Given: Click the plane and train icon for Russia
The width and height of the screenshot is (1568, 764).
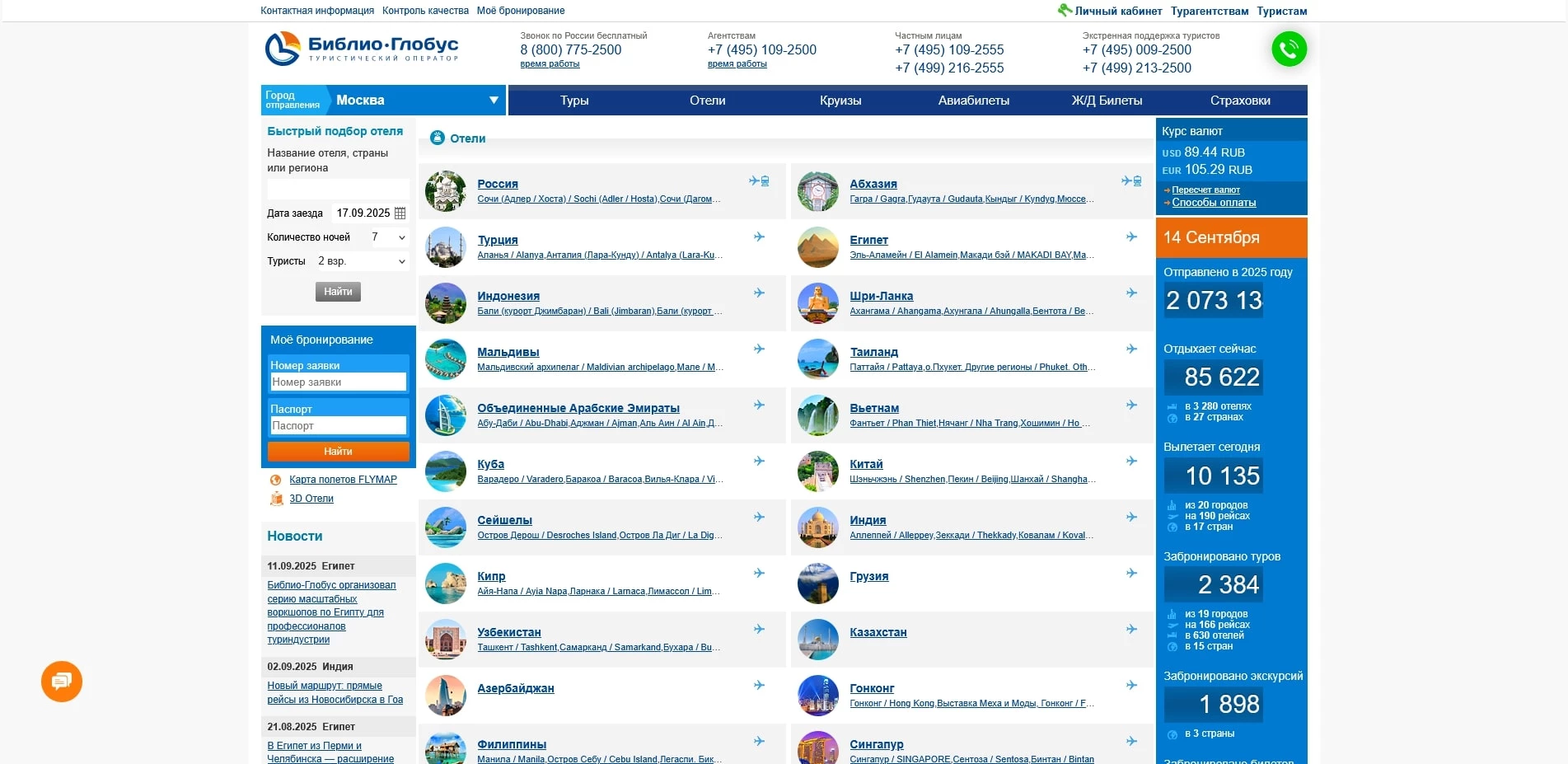Looking at the screenshot, I should (759, 181).
